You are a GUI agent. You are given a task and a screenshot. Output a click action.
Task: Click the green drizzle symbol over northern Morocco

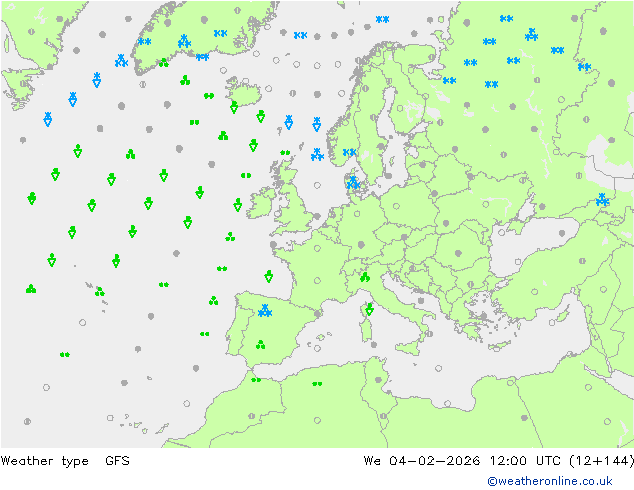256,380
